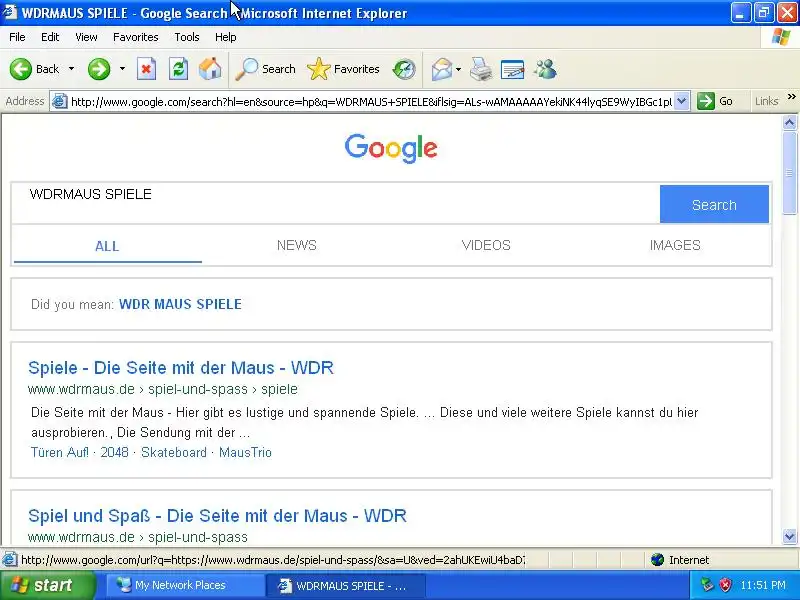Open the Türen Auf! sitelink
This screenshot has height=600, width=800.
coord(60,452)
